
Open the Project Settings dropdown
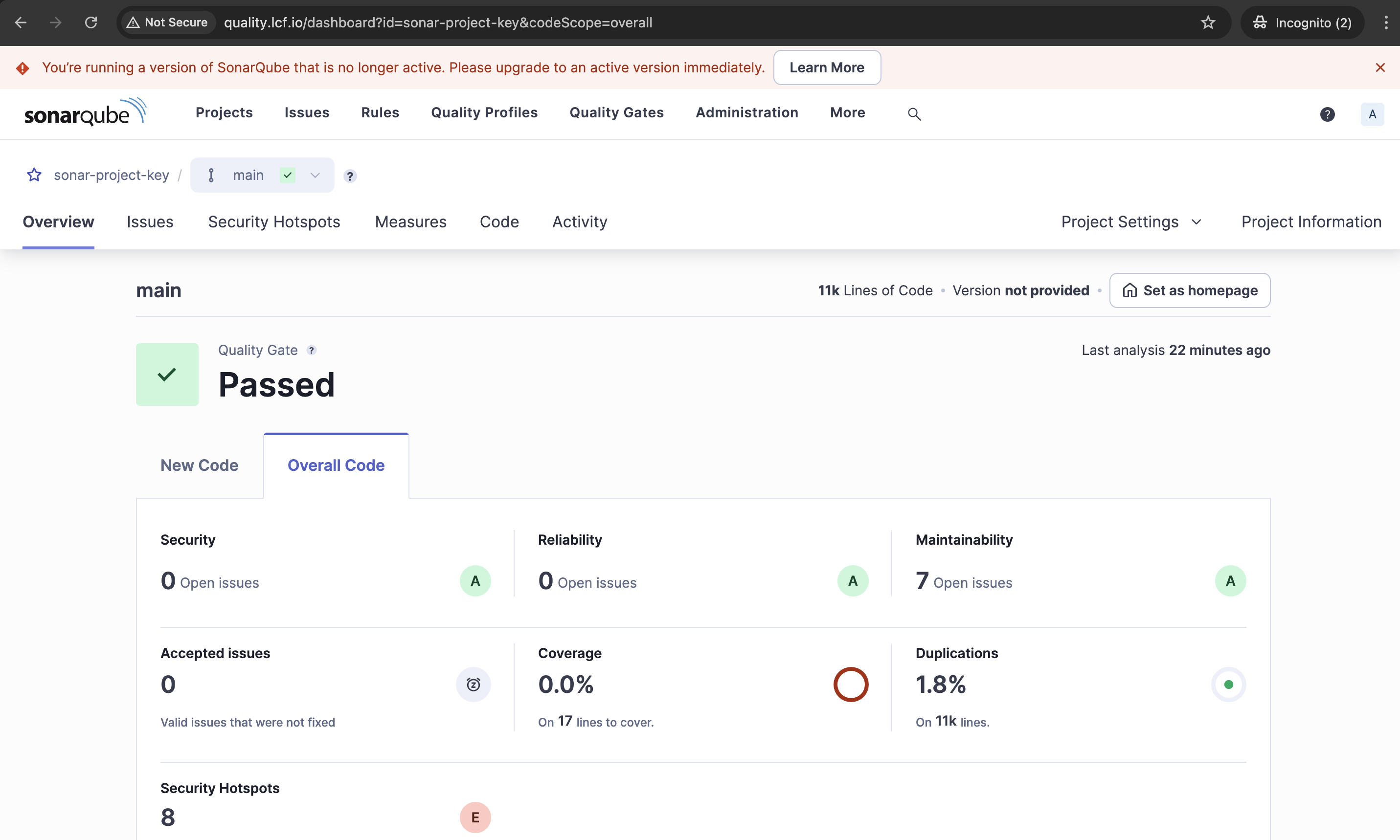(x=1130, y=222)
